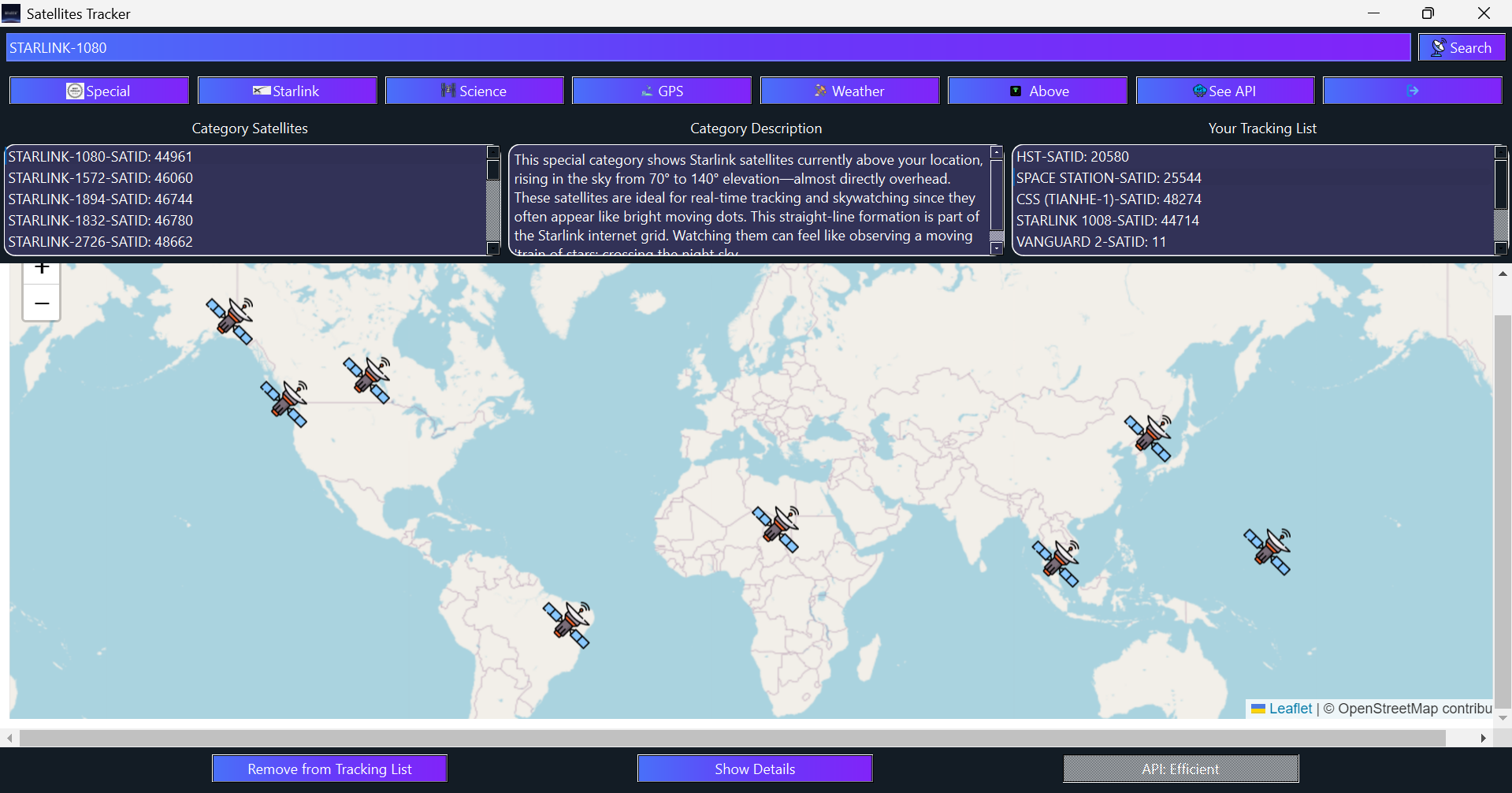The image size is (1512, 793).
Task: Click Remove from Tracking List
Action: click(329, 768)
